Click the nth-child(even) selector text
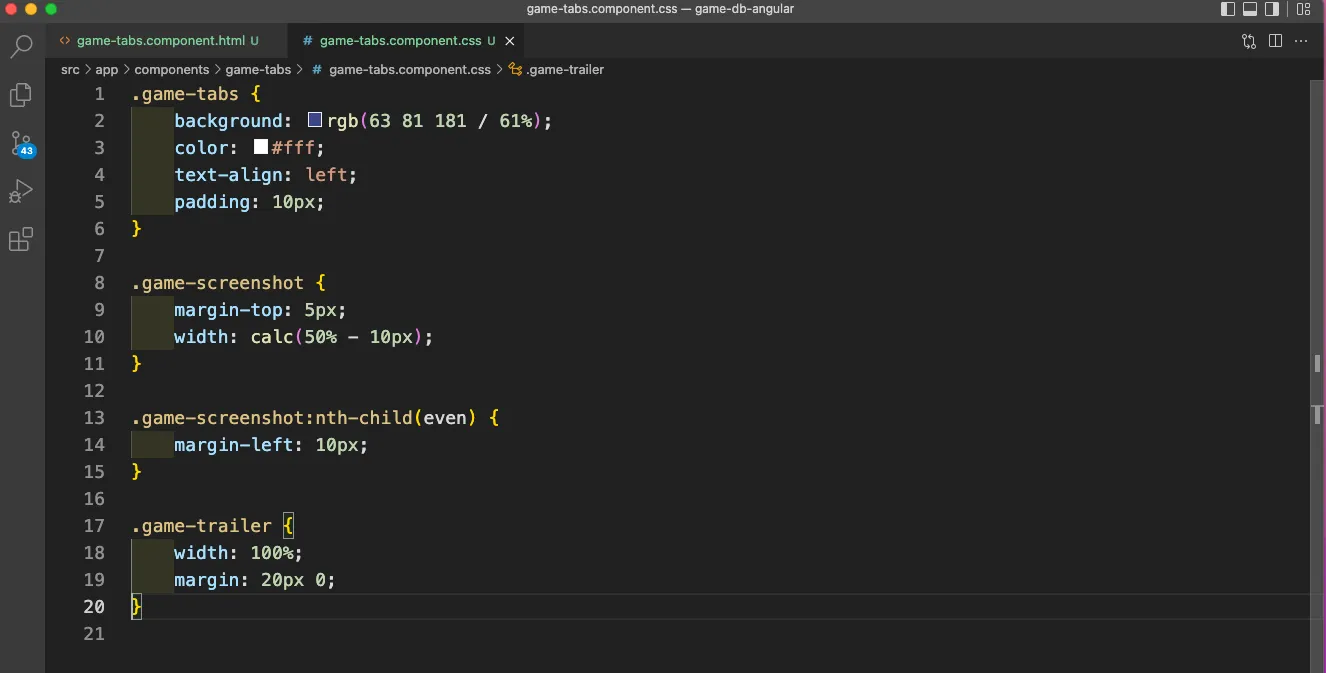This screenshot has width=1326, height=673. point(397,417)
